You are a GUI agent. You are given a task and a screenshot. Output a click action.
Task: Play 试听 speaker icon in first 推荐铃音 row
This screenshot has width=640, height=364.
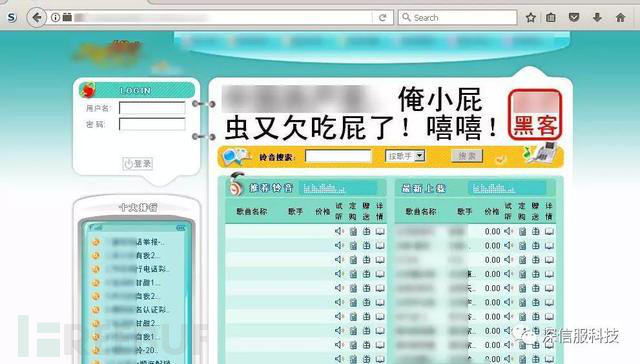[x=339, y=231]
